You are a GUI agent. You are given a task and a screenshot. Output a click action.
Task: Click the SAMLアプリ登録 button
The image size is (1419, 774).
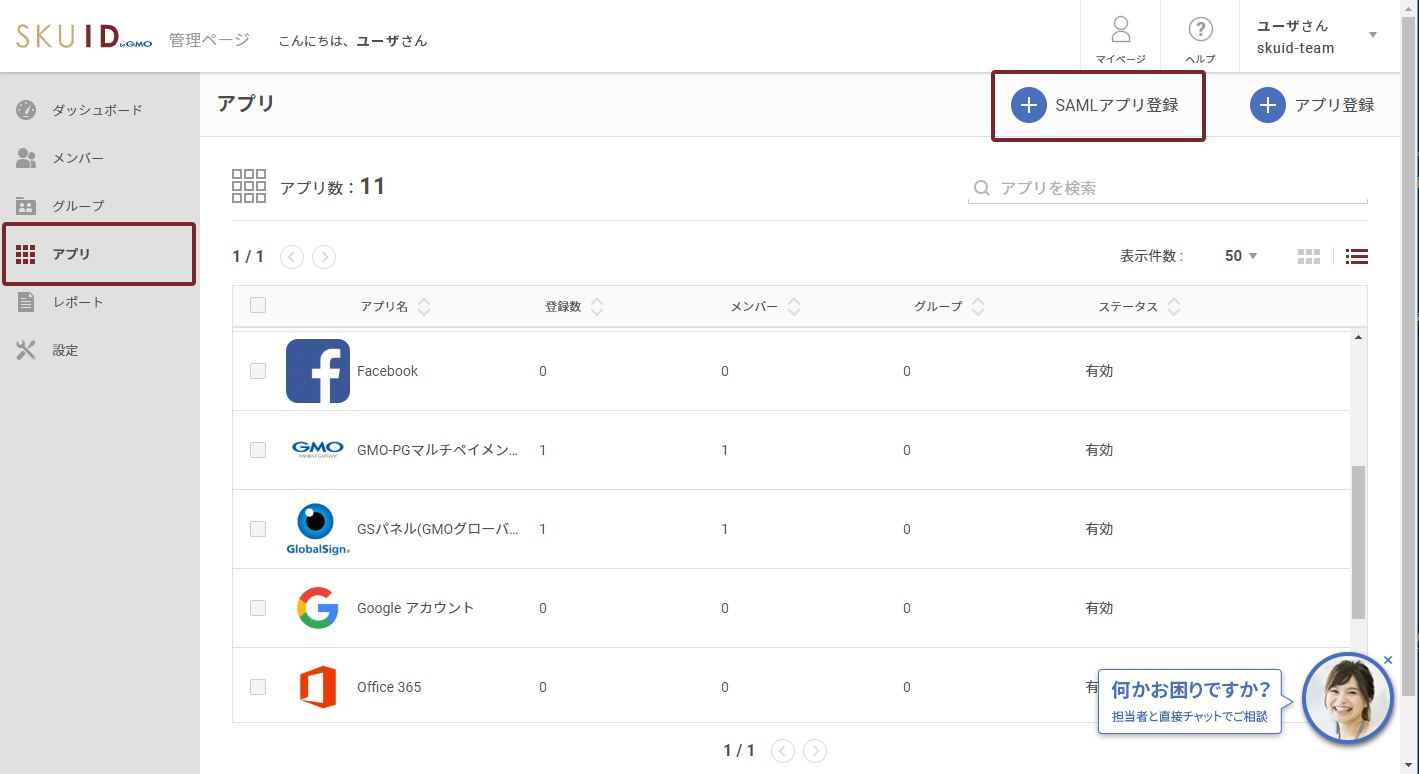(1097, 105)
